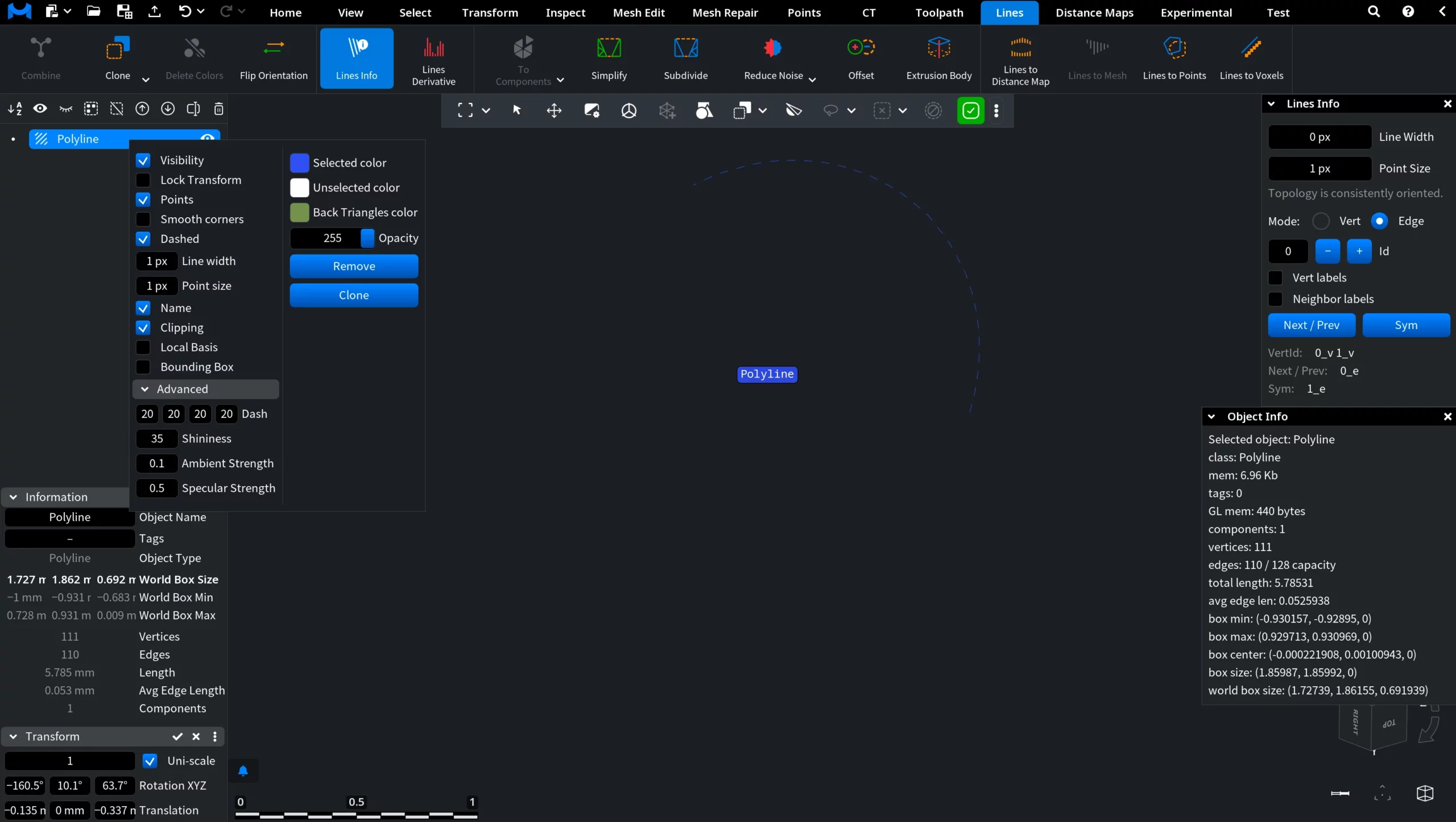Click the move transform cross-arrows icon
The width and height of the screenshot is (1456, 822).
(x=554, y=110)
